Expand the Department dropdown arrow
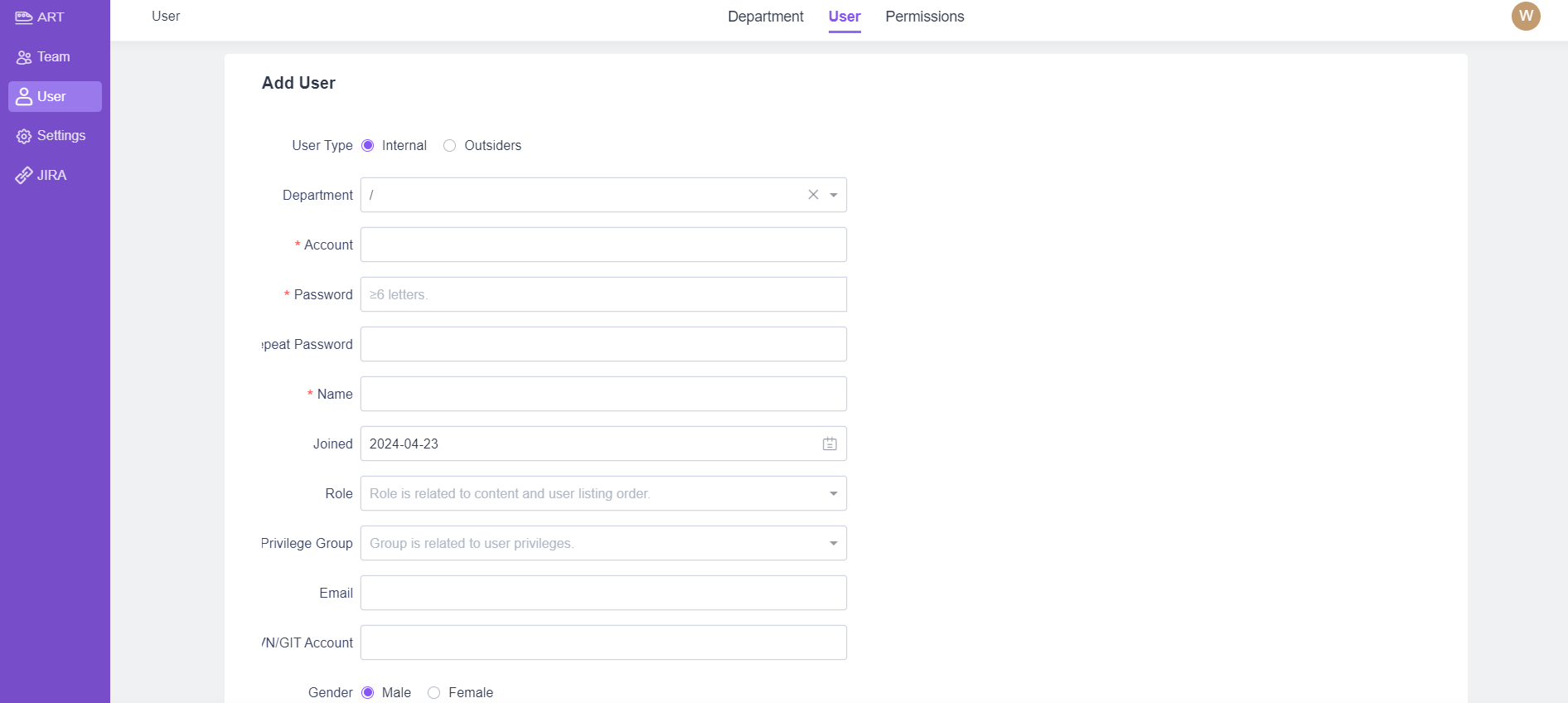The image size is (1568, 703). (834, 195)
